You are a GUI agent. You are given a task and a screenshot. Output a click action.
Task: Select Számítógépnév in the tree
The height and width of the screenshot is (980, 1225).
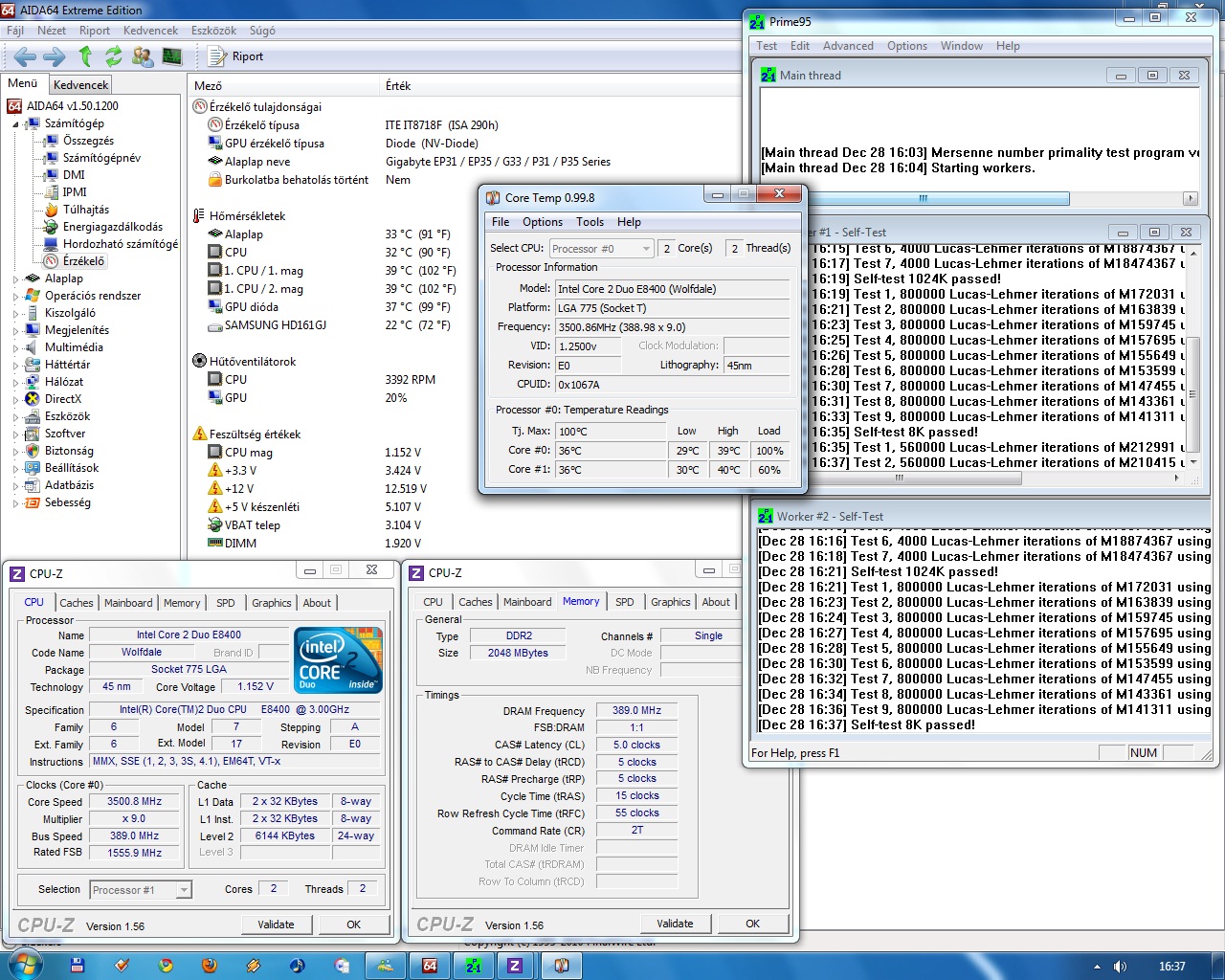coord(101,158)
